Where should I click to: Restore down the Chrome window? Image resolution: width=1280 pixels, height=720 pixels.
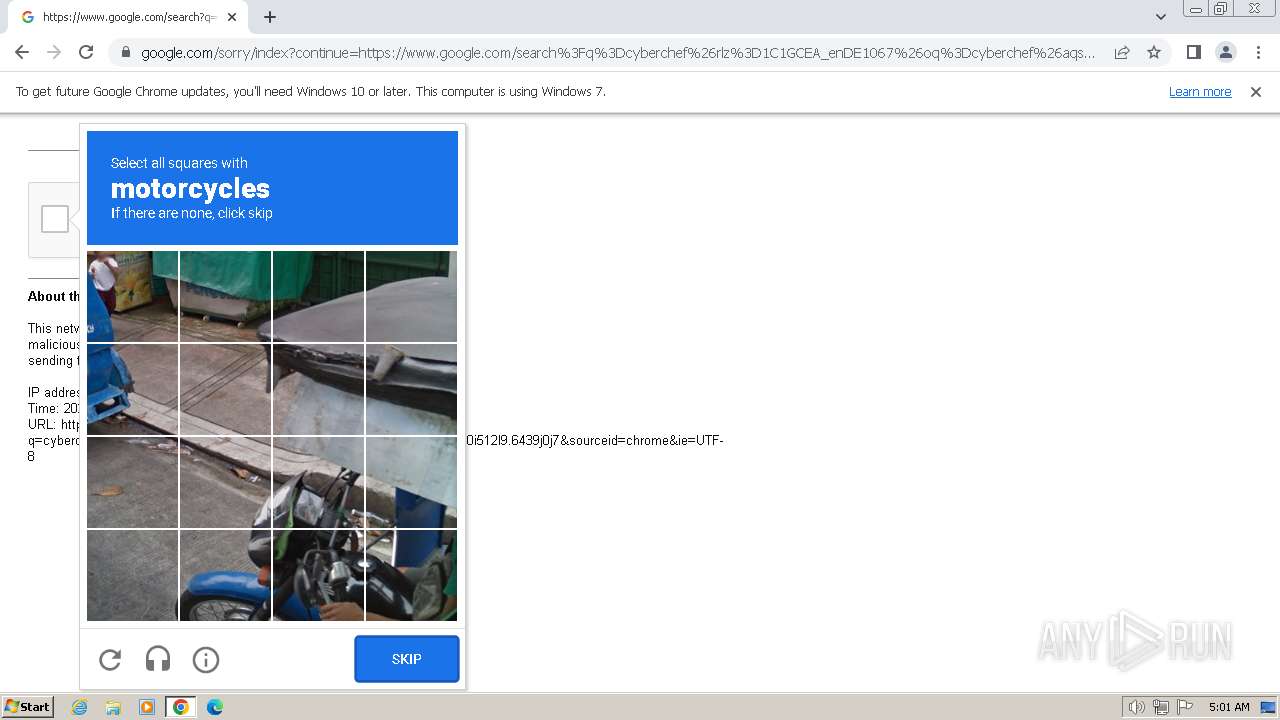1222,8
